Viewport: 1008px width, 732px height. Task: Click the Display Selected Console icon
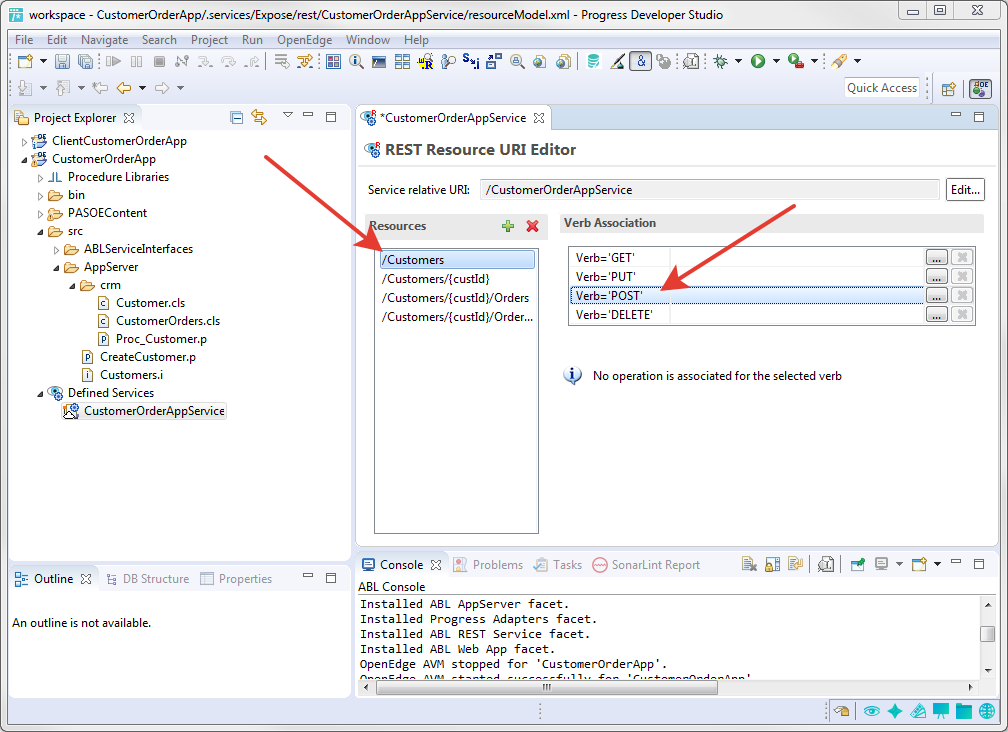click(881, 564)
